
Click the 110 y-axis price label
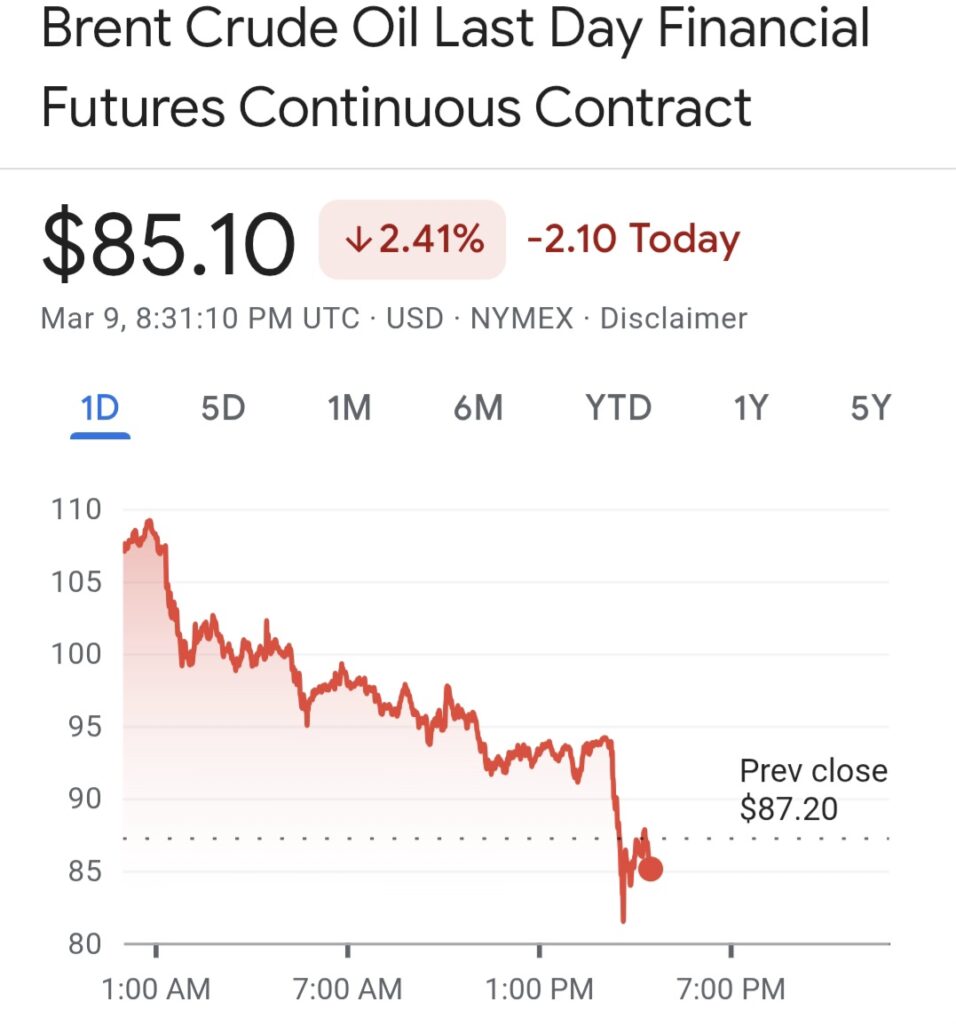click(x=76, y=510)
